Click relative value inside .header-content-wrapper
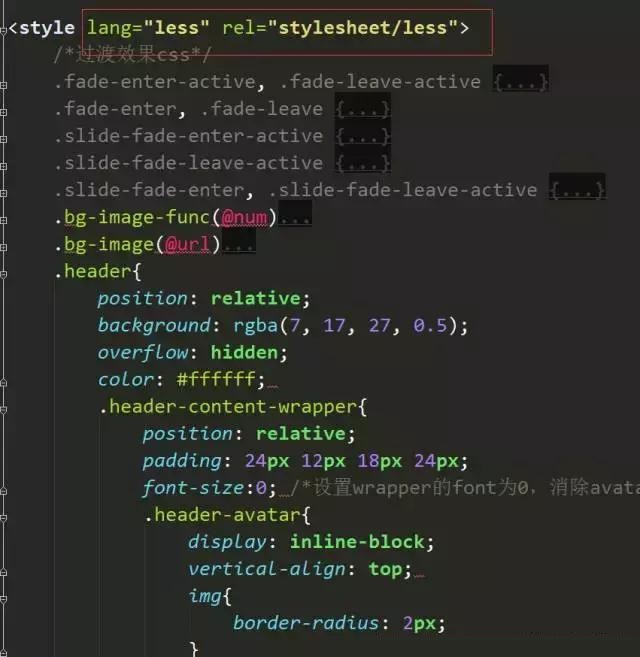The width and height of the screenshot is (640, 657). (x=301, y=434)
